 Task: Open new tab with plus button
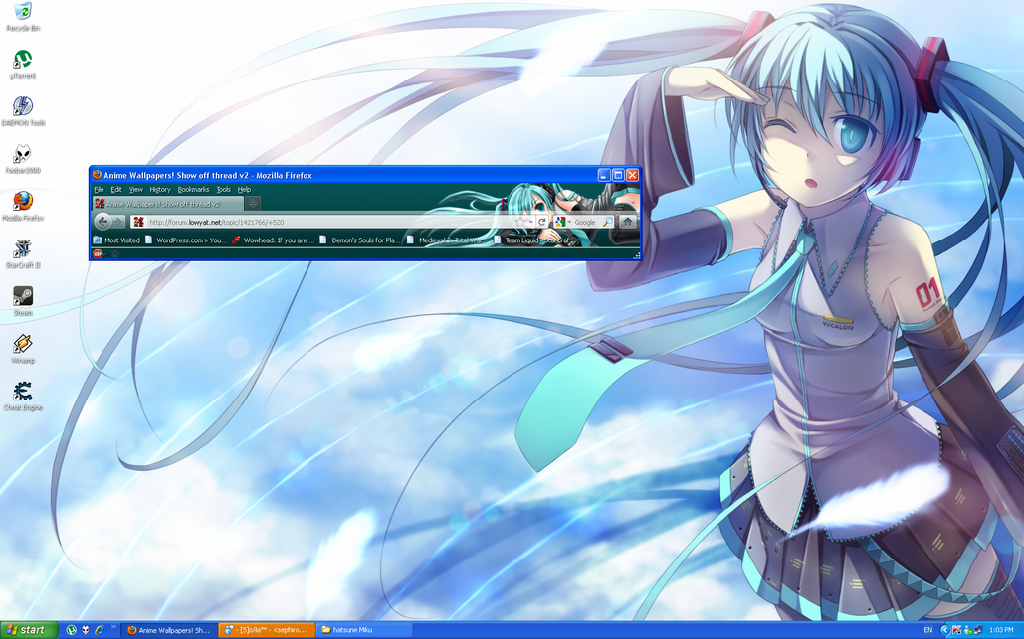(253, 204)
